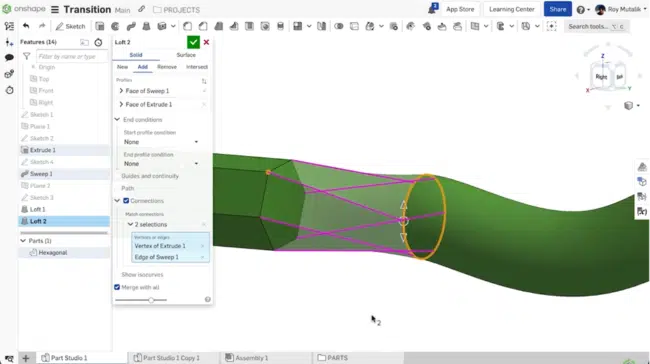Click the Undo arrow icon
This screenshot has height=364, width=650.
click(26, 26)
